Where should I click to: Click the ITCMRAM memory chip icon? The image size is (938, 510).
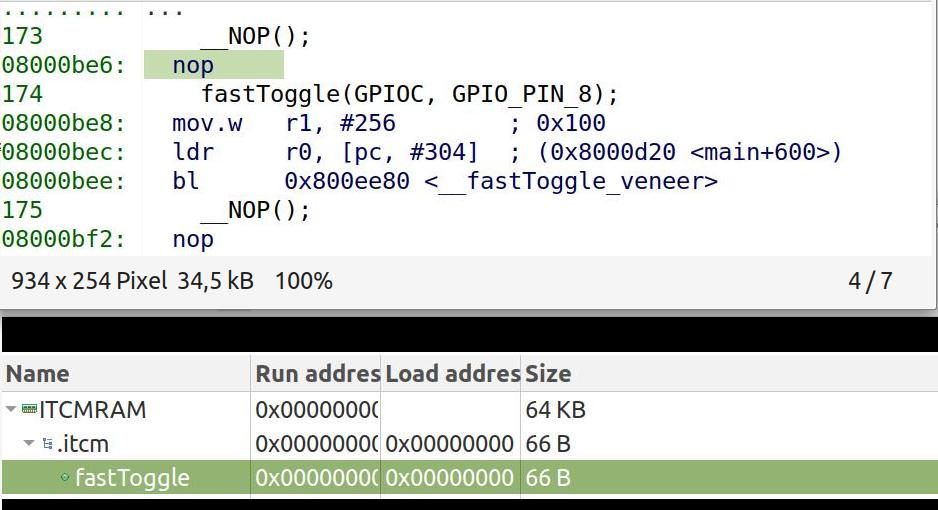click(29, 409)
